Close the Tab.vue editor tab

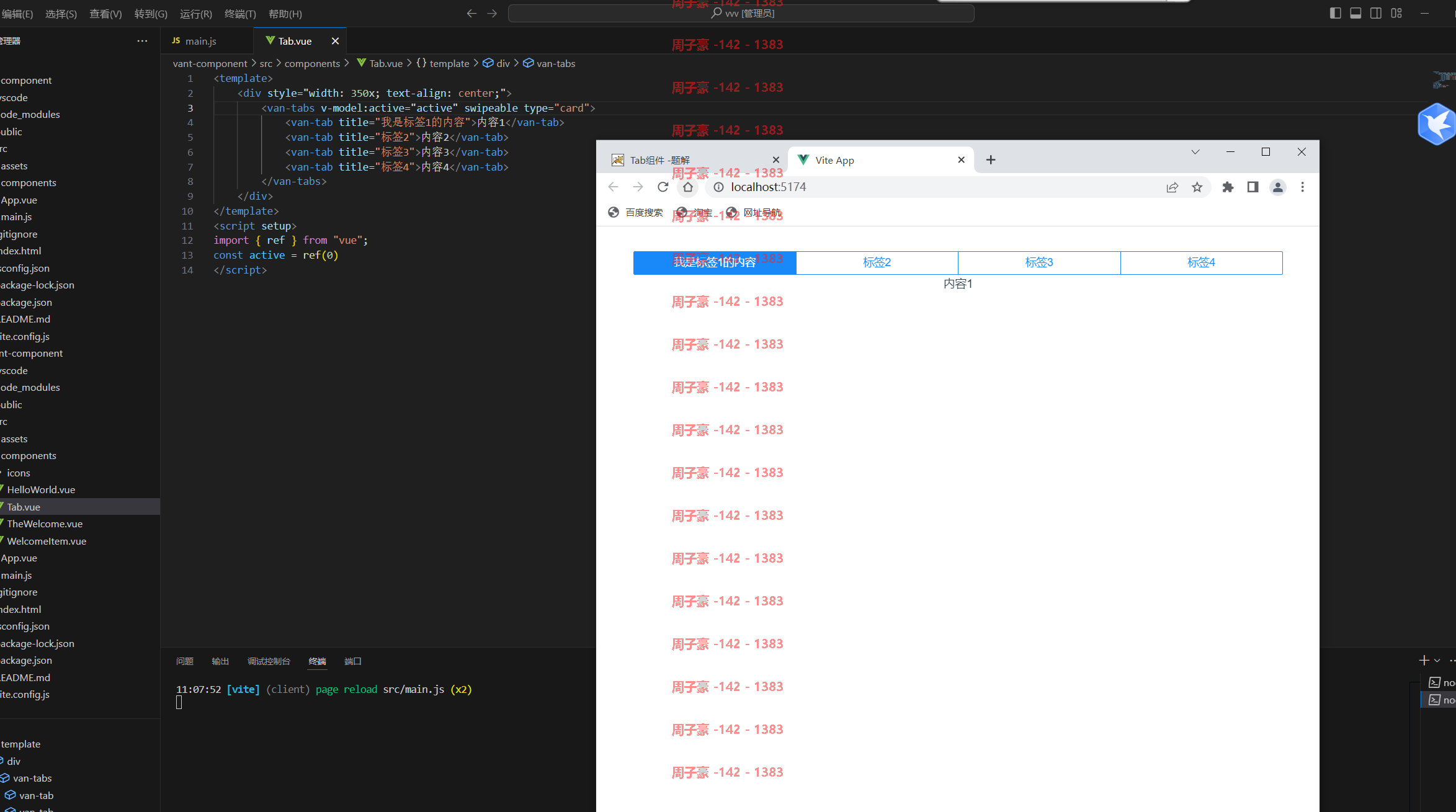point(335,41)
